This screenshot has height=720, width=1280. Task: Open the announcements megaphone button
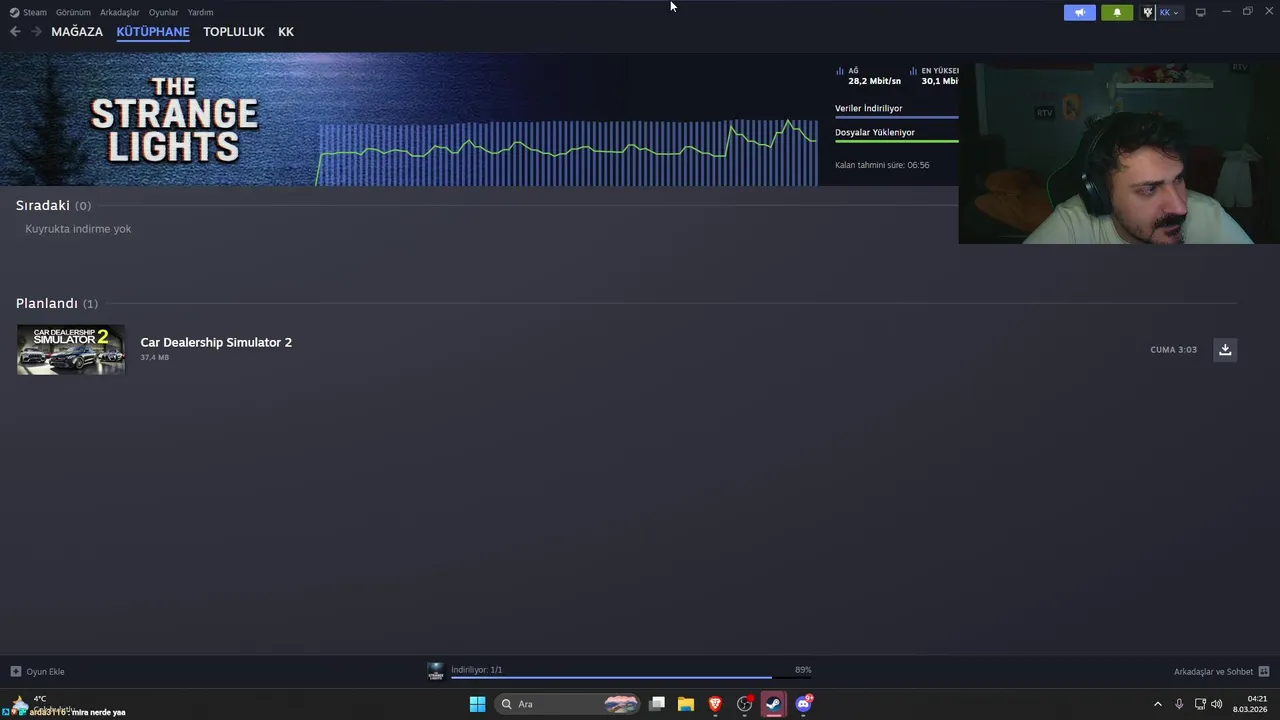tap(1080, 12)
